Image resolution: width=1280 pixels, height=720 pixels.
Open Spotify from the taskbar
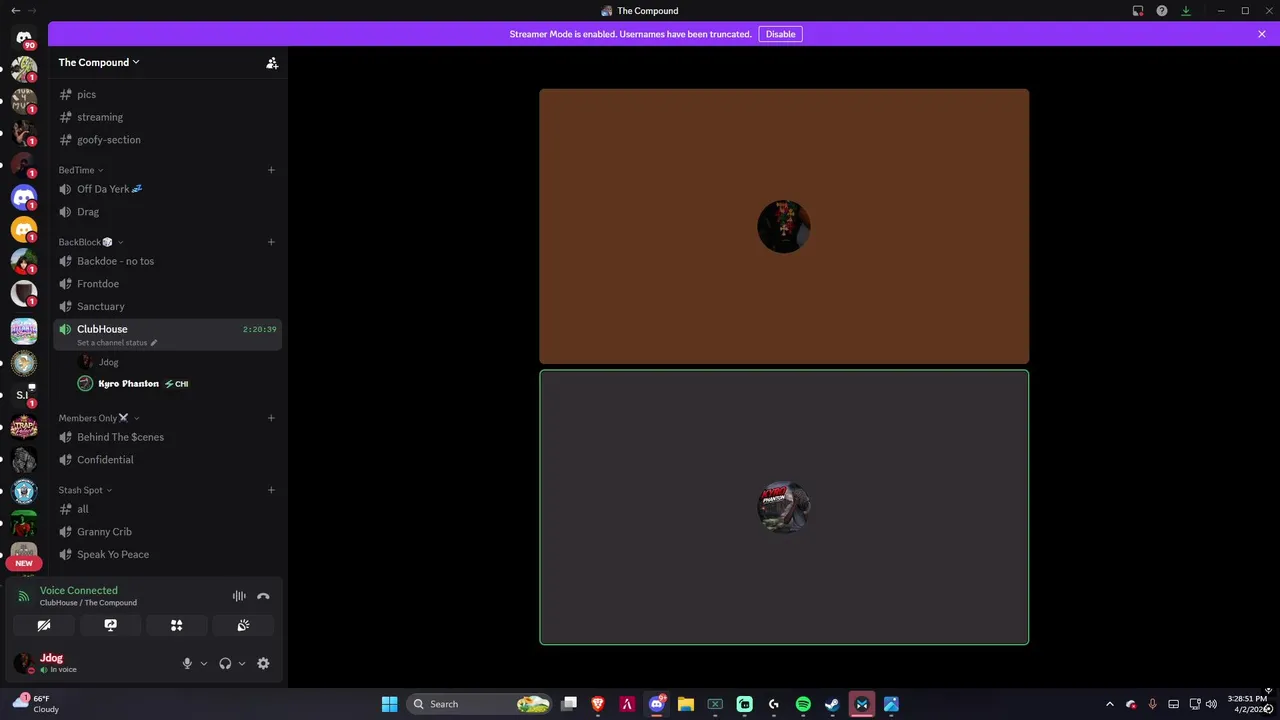(803, 704)
